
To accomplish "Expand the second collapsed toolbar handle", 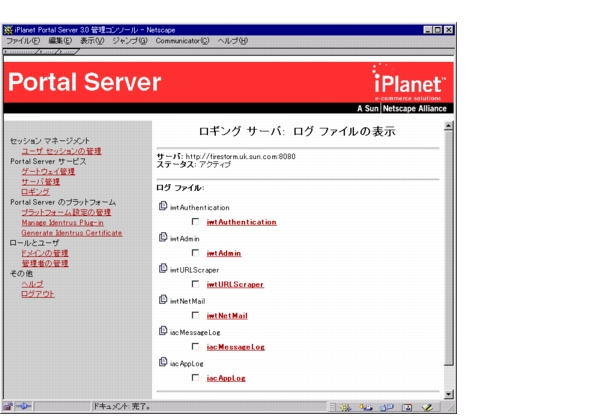I will pyautogui.click(x=48, y=51).
